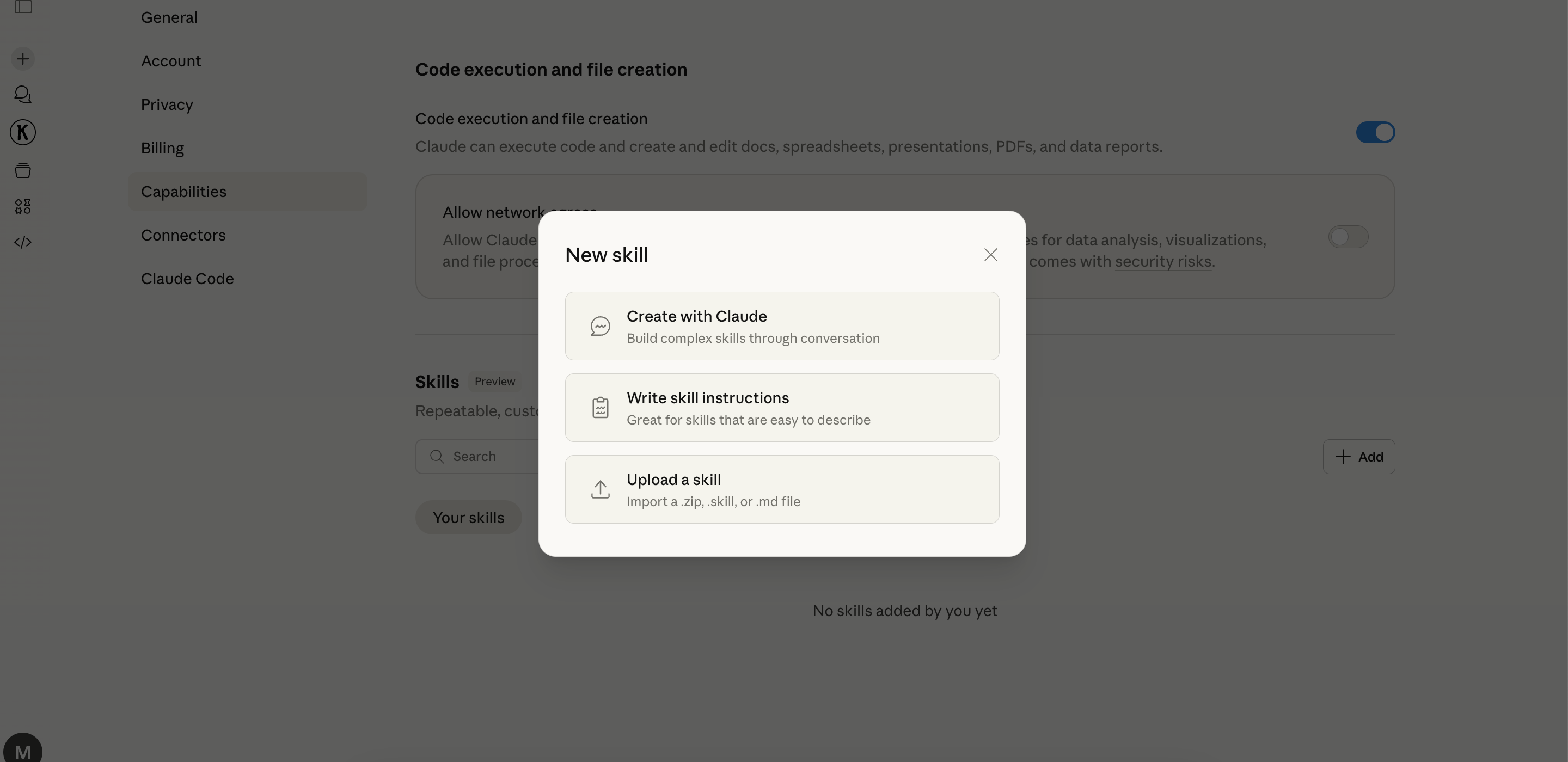1568x762 pixels.
Task: Switch to Privacy settings
Action: point(167,105)
